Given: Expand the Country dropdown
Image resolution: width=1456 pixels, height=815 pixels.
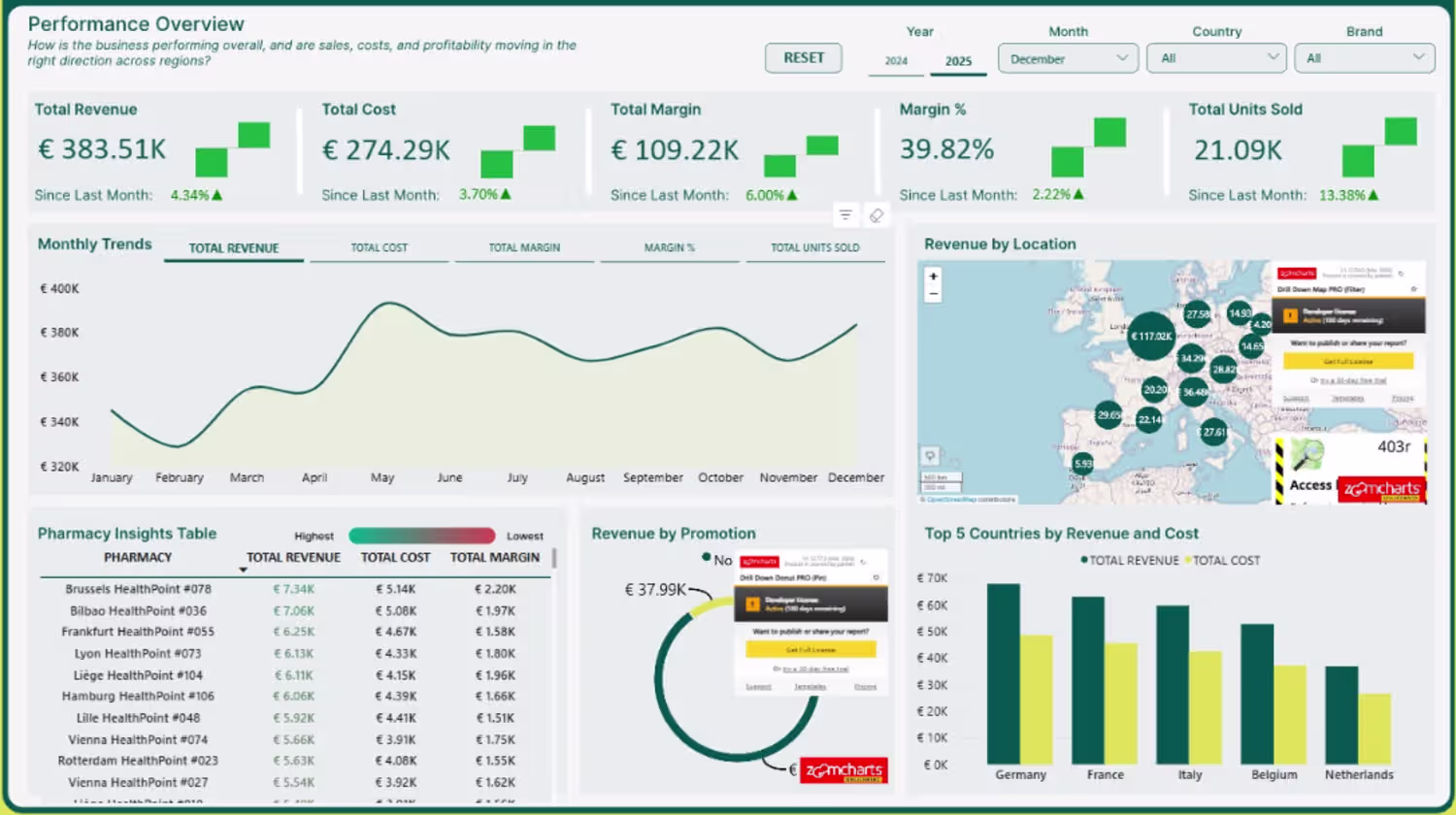Looking at the screenshot, I should click(1216, 58).
